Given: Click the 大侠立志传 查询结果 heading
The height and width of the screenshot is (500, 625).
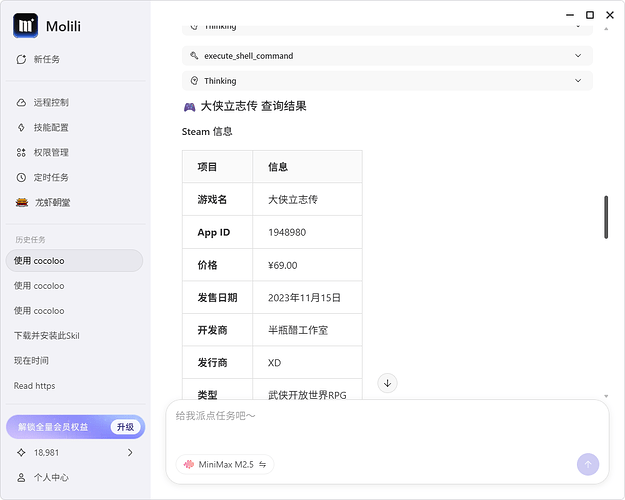Looking at the screenshot, I should (254, 106).
